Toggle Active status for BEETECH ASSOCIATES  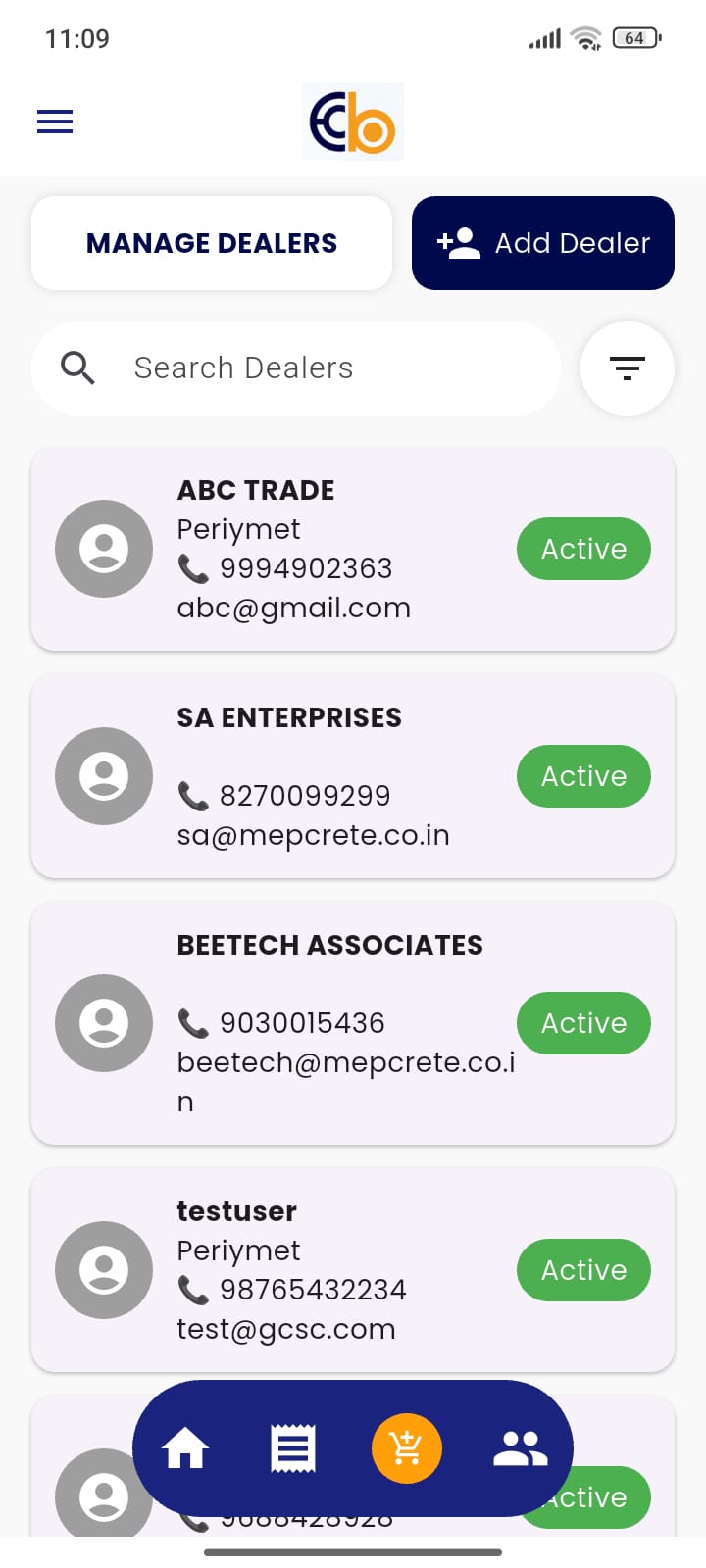click(583, 1023)
